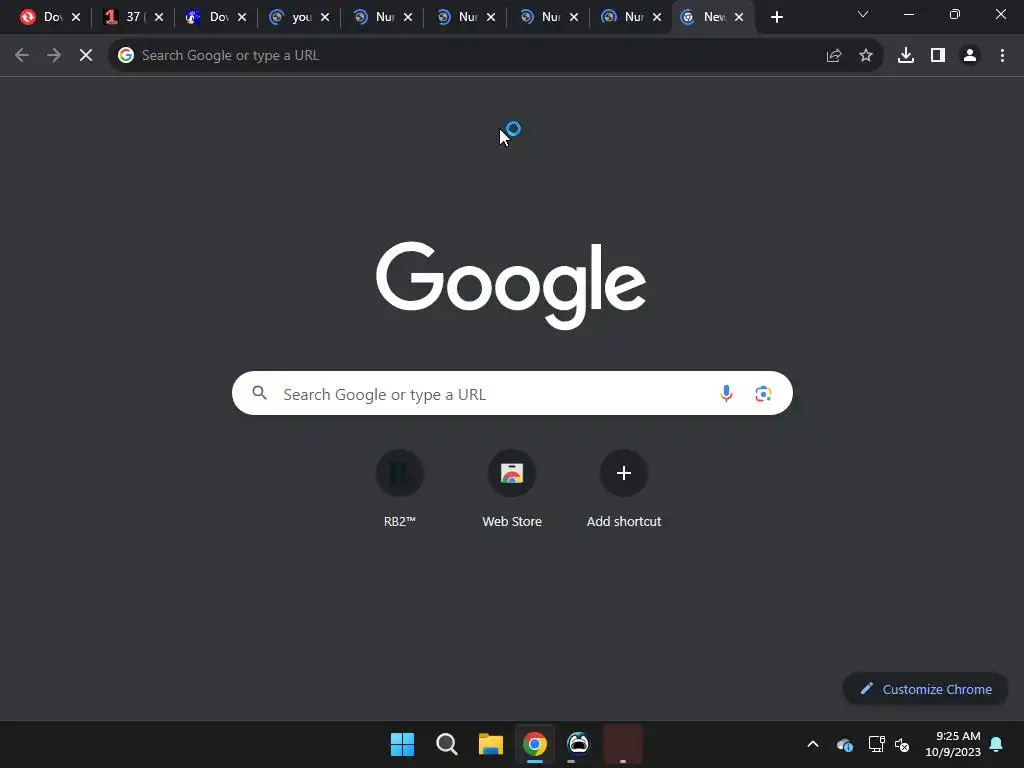Image resolution: width=1024 pixels, height=768 pixels.
Task: Open the Web Store shortcut
Action: click(x=512, y=488)
